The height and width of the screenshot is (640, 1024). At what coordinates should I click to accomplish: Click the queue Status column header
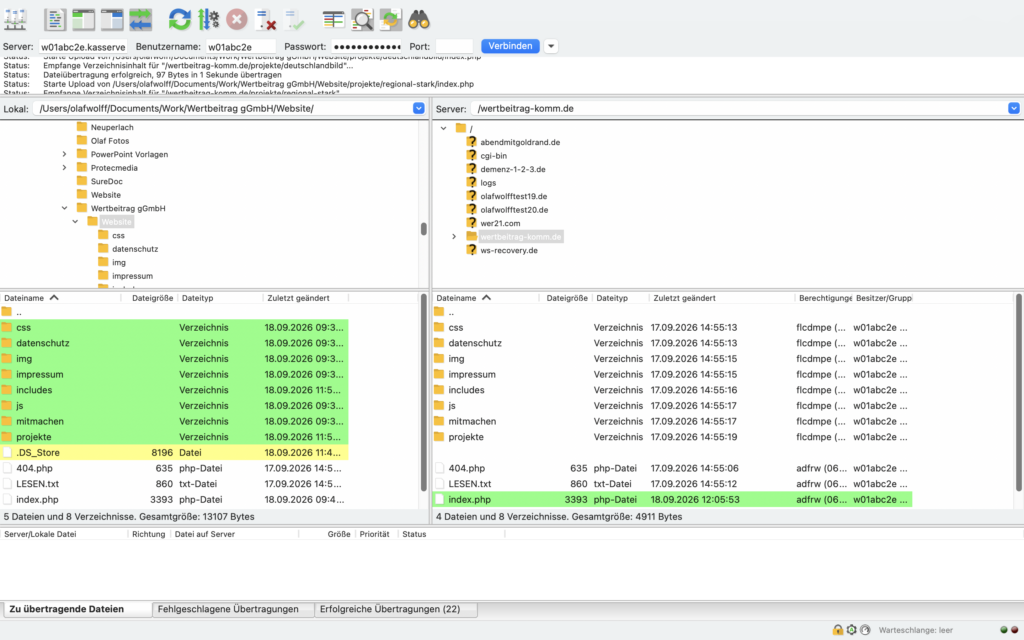pyautogui.click(x=451, y=534)
